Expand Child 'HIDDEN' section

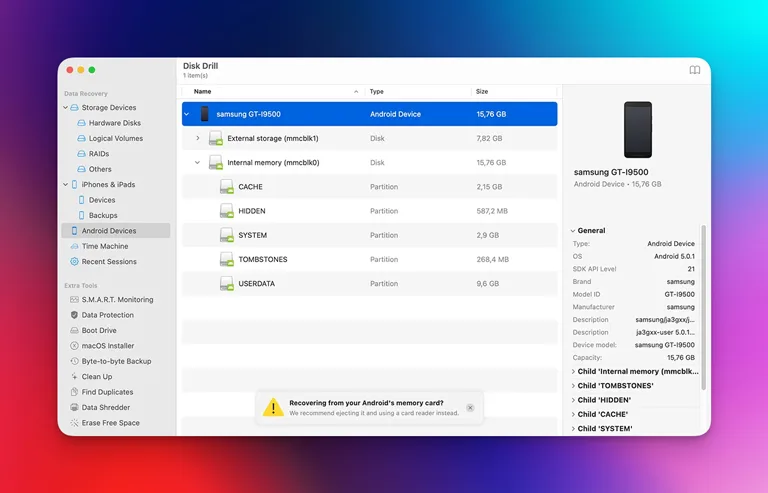pyautogui.click(x=573, y=400)
